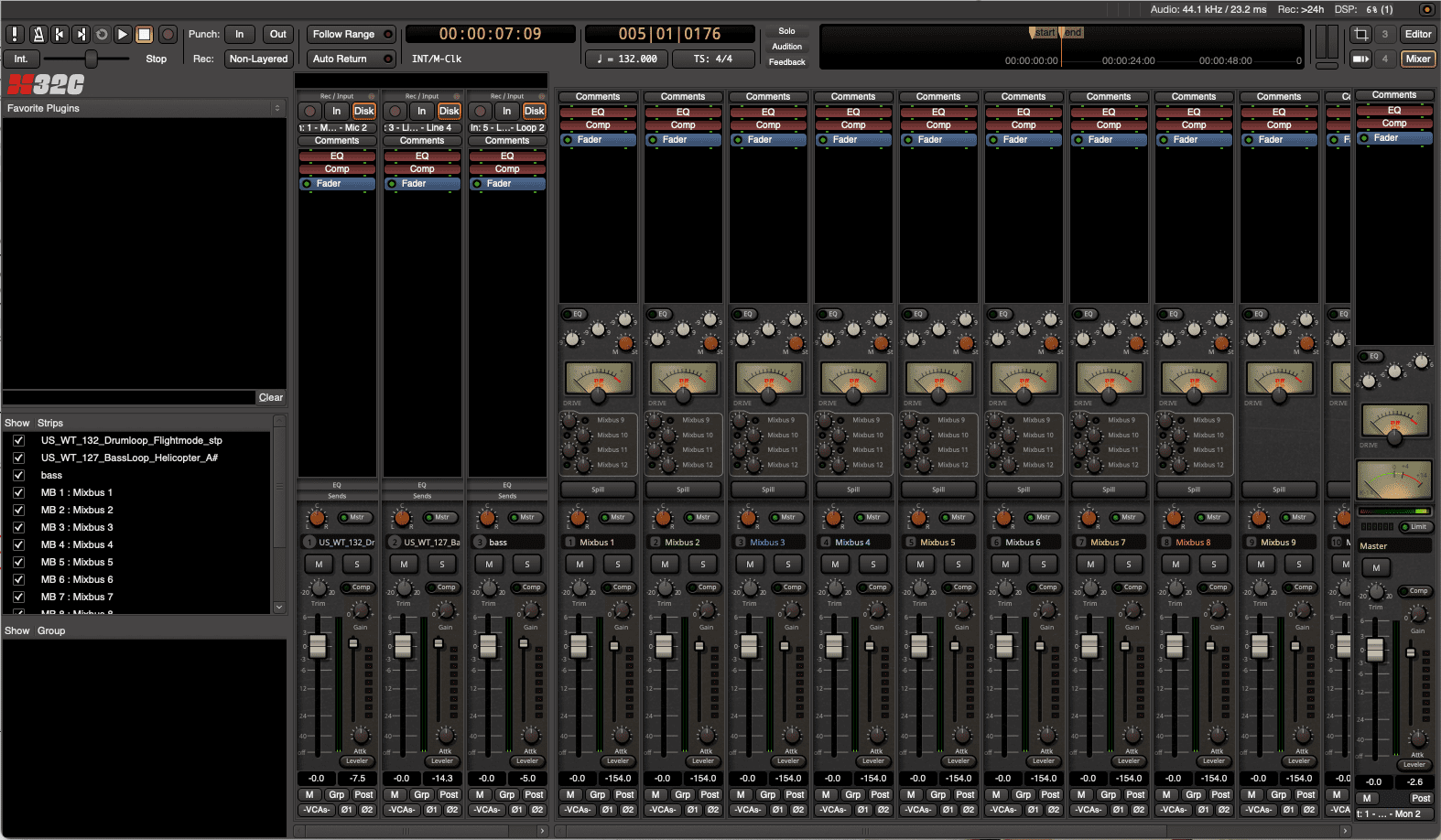The height and width of the screenshot is (840, 1441).
Task: Open the Int. sync source dropdown
Action: coord(20,59)
